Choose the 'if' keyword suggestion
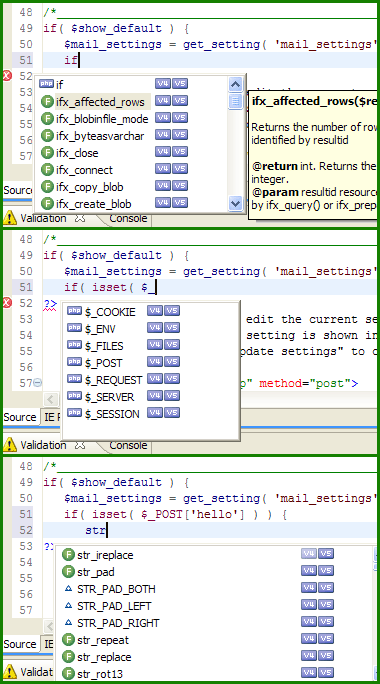Viewport: 380px width, 684px height. pos(59,85)
